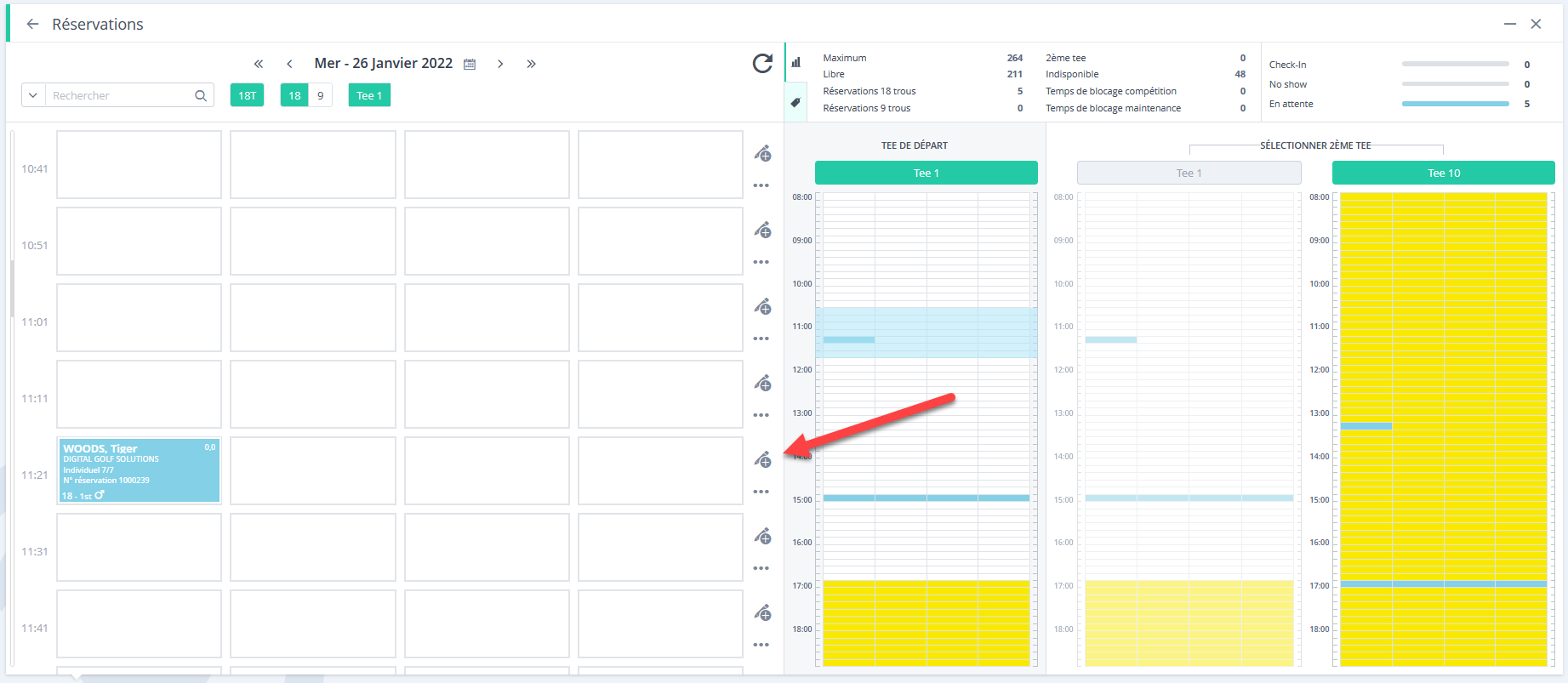Open the calendar date picker icon
This screenshot has width=1568, height=683.
470,64
